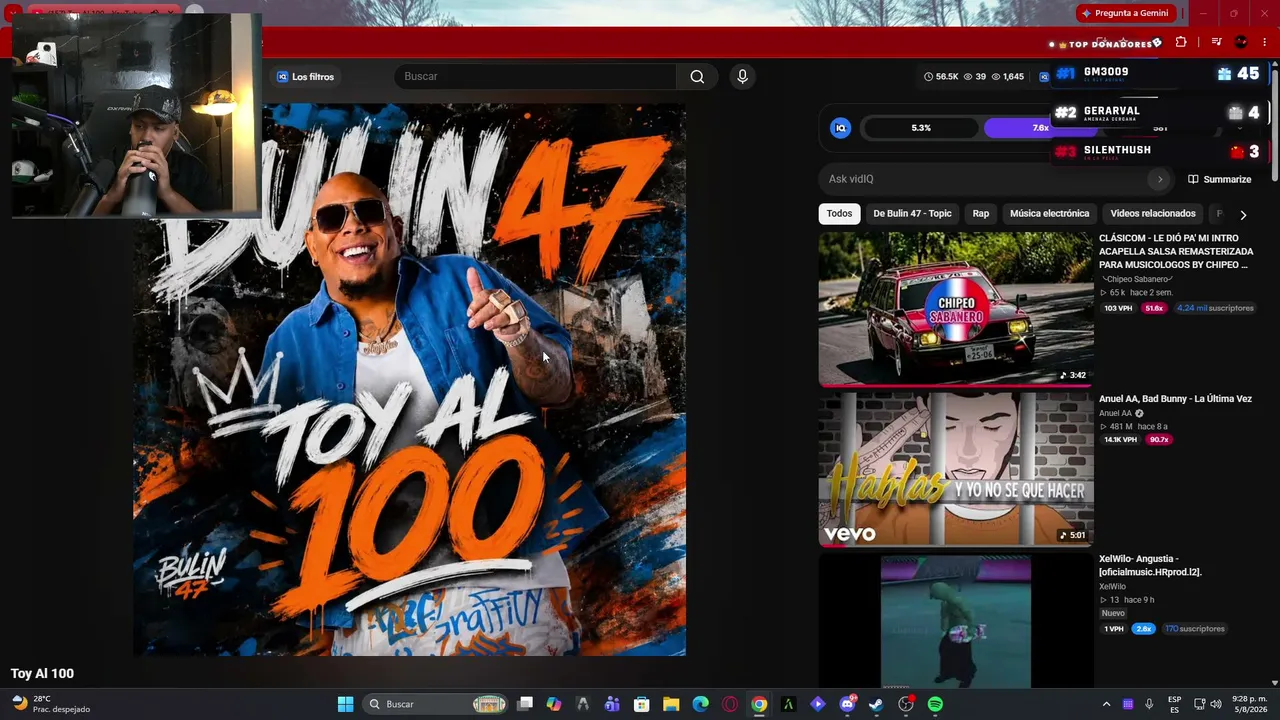Click the album cover artwork Toy Al 100

click(410, 380)
